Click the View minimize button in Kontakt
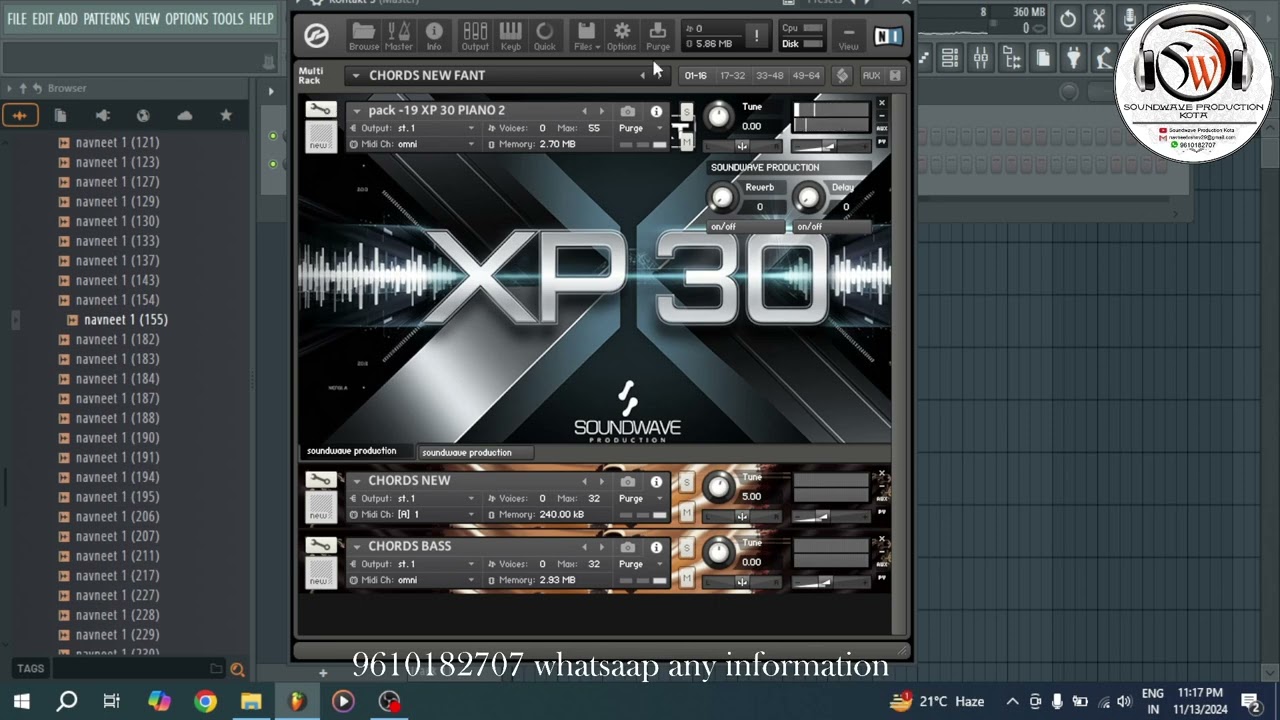The image size is (1280, 720). tap(848, 36)
